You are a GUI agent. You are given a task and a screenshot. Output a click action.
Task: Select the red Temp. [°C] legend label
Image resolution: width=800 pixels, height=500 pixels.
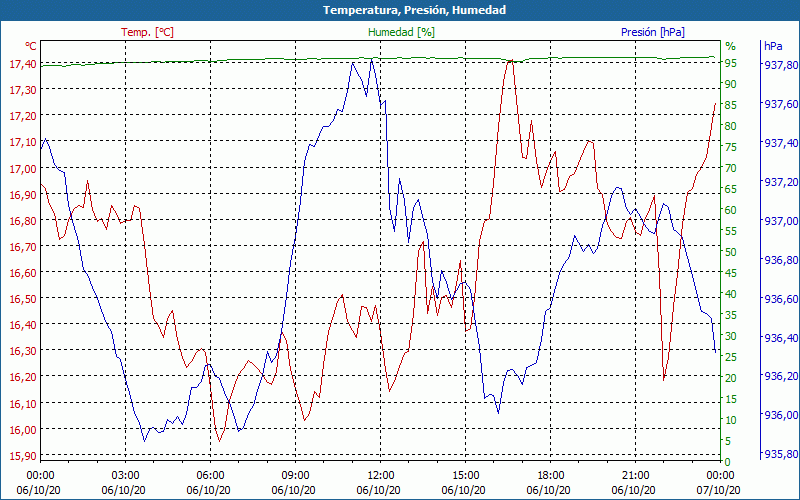click(147, 32)
